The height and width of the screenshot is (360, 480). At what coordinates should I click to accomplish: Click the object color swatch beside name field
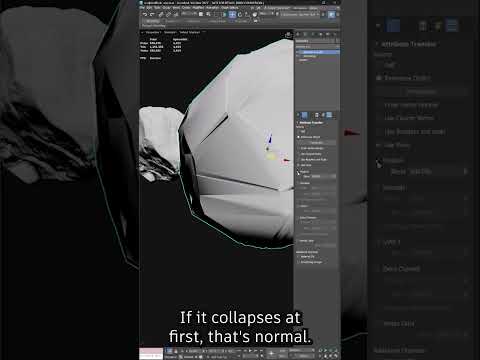click(x=337, y=41)
